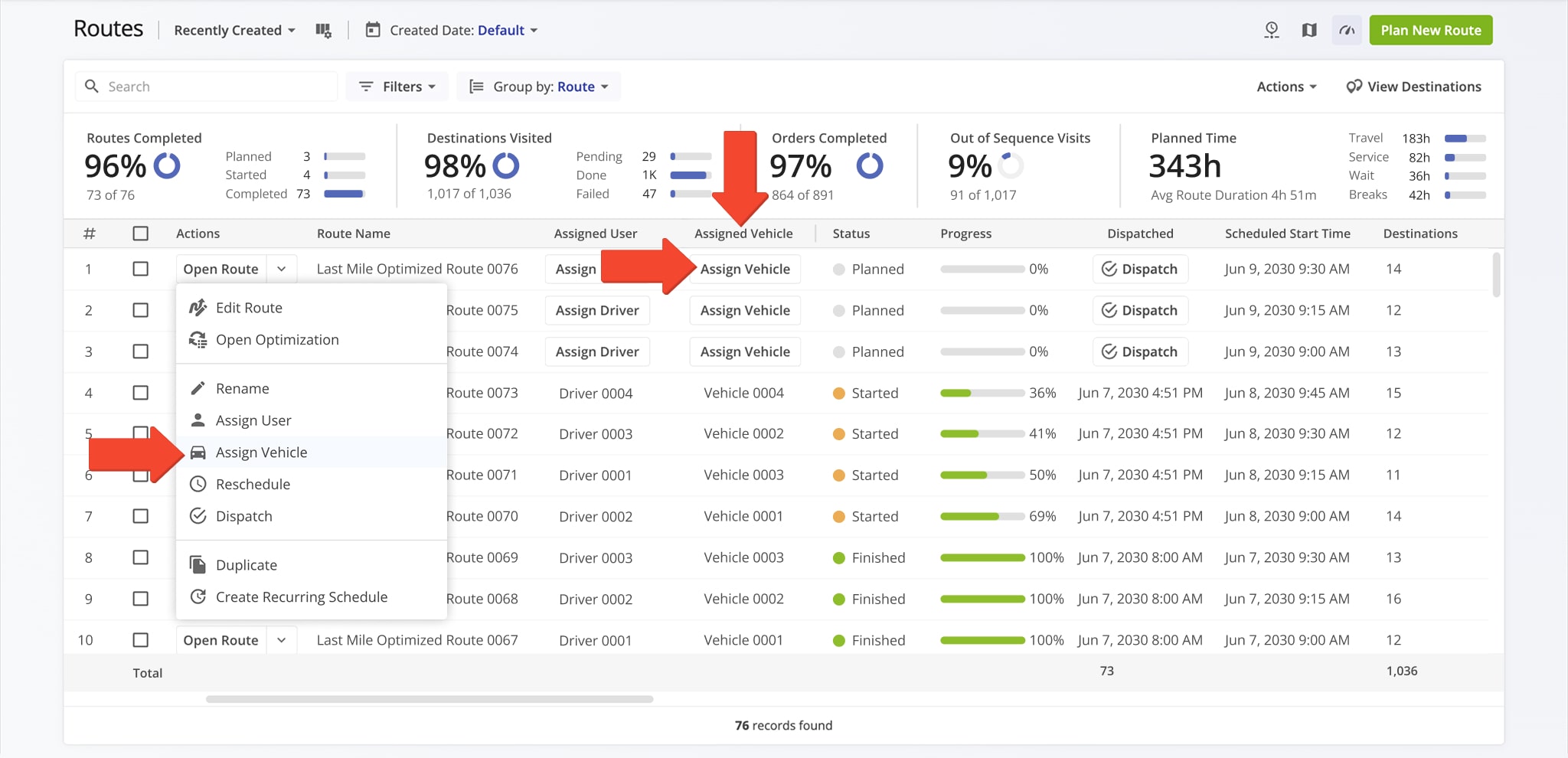Click the column settings icon beside Recently Created
Image resolution: width=1568 pixels, height=758 pixels.
point(323,31)
